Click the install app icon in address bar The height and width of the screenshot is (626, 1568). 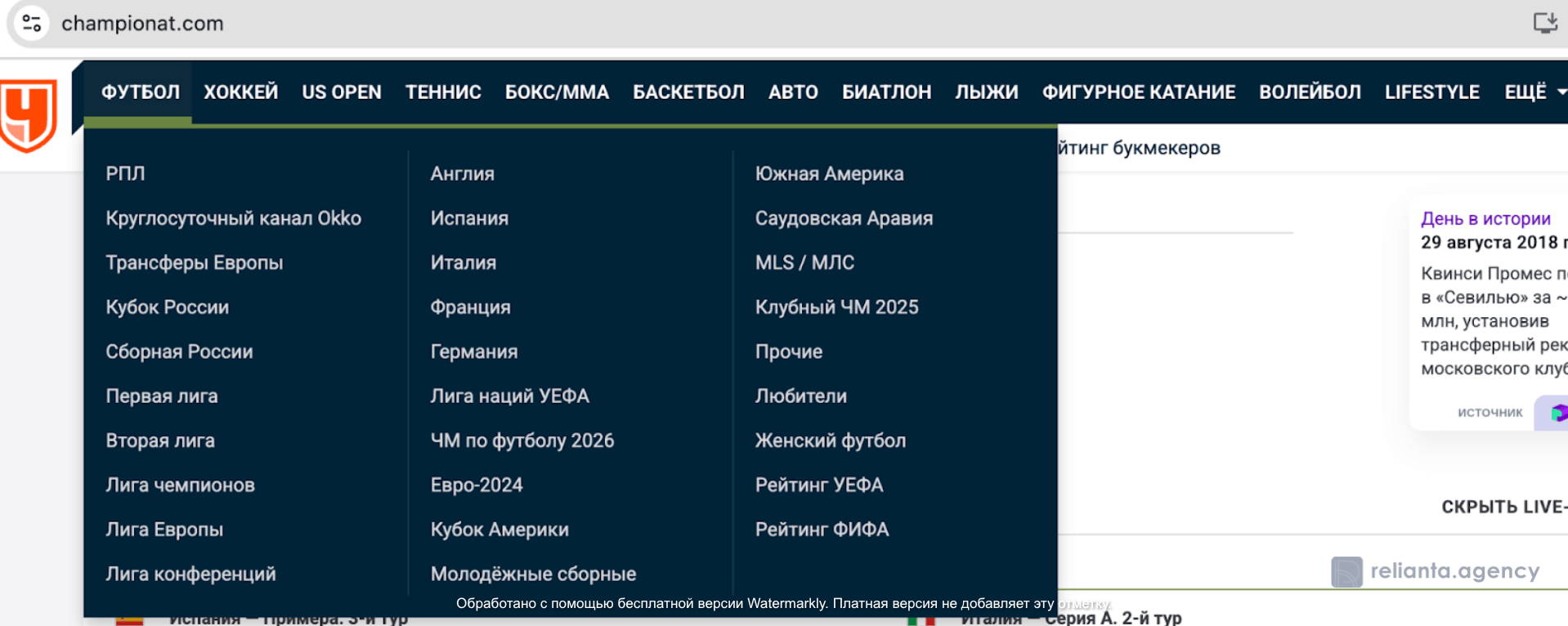click(x=1544, y=23)
